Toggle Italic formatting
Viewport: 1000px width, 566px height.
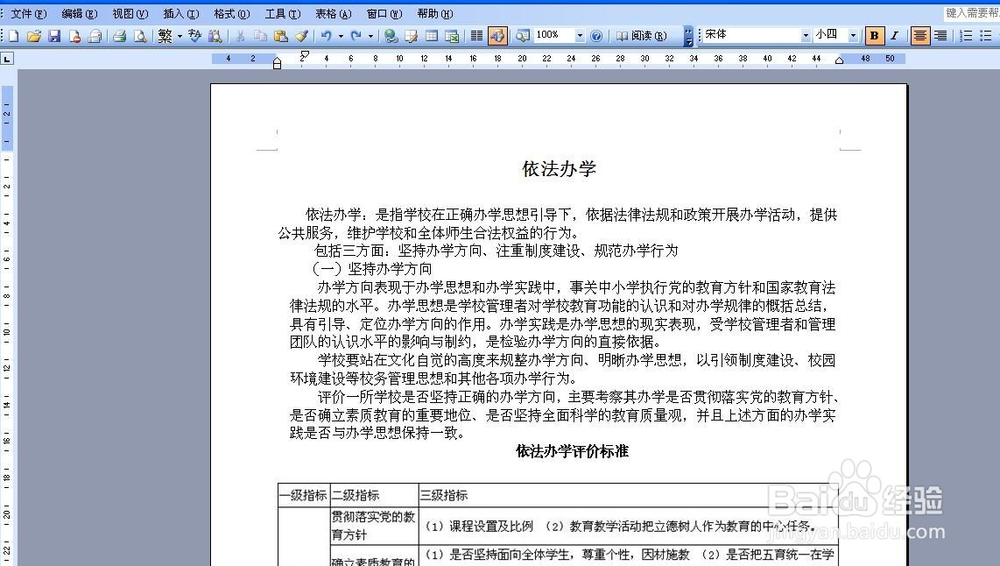(894, 36)
